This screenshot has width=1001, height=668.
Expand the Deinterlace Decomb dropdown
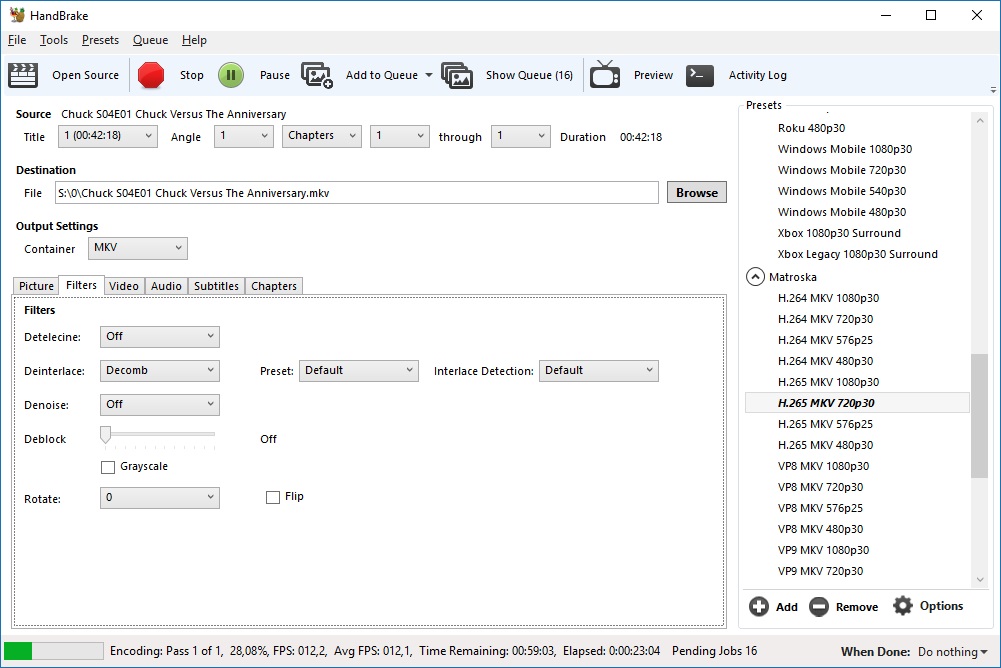pos(160,371)
